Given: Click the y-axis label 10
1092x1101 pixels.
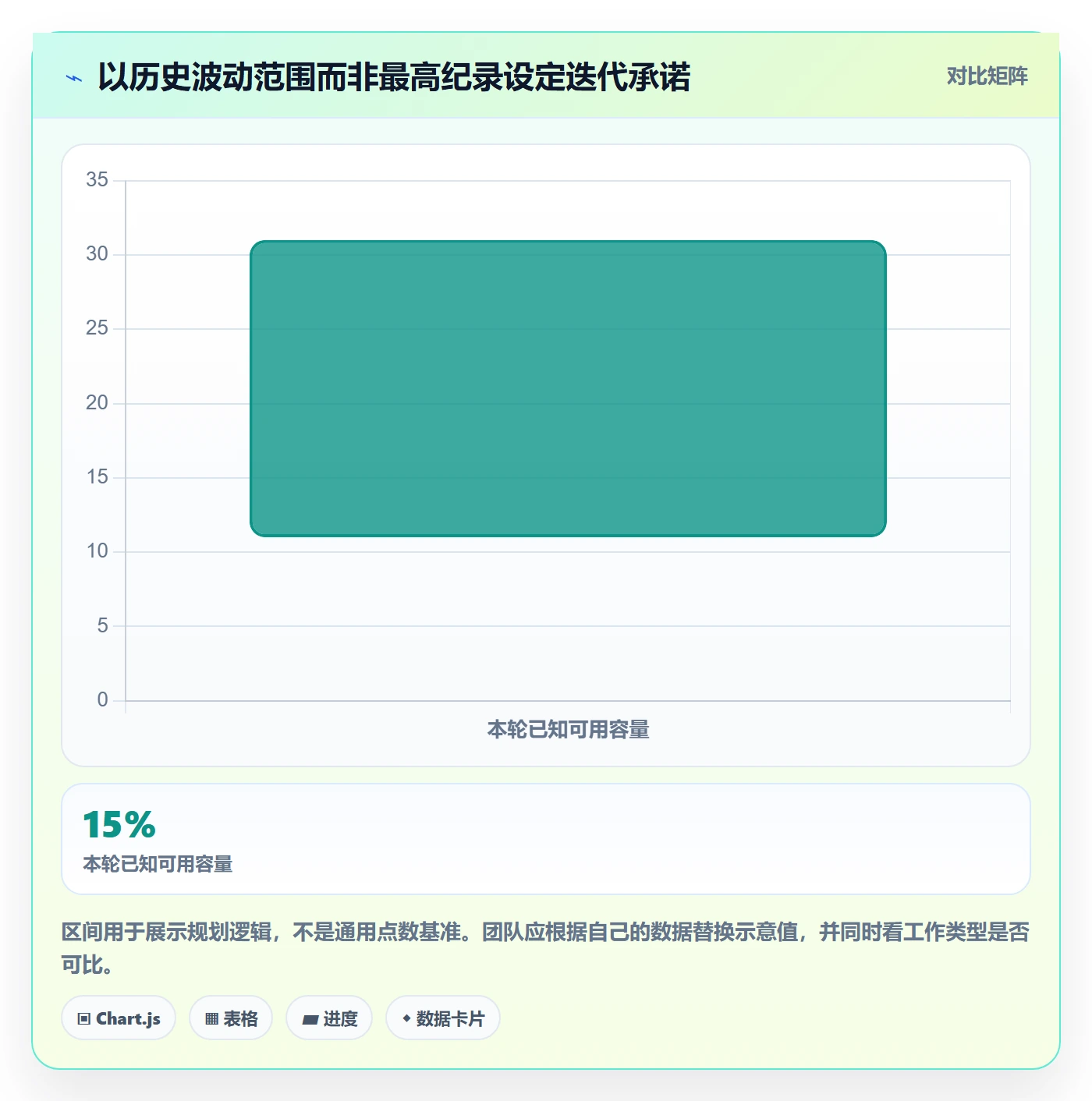Looking at the screenshot, I should [x=97, y=551].
